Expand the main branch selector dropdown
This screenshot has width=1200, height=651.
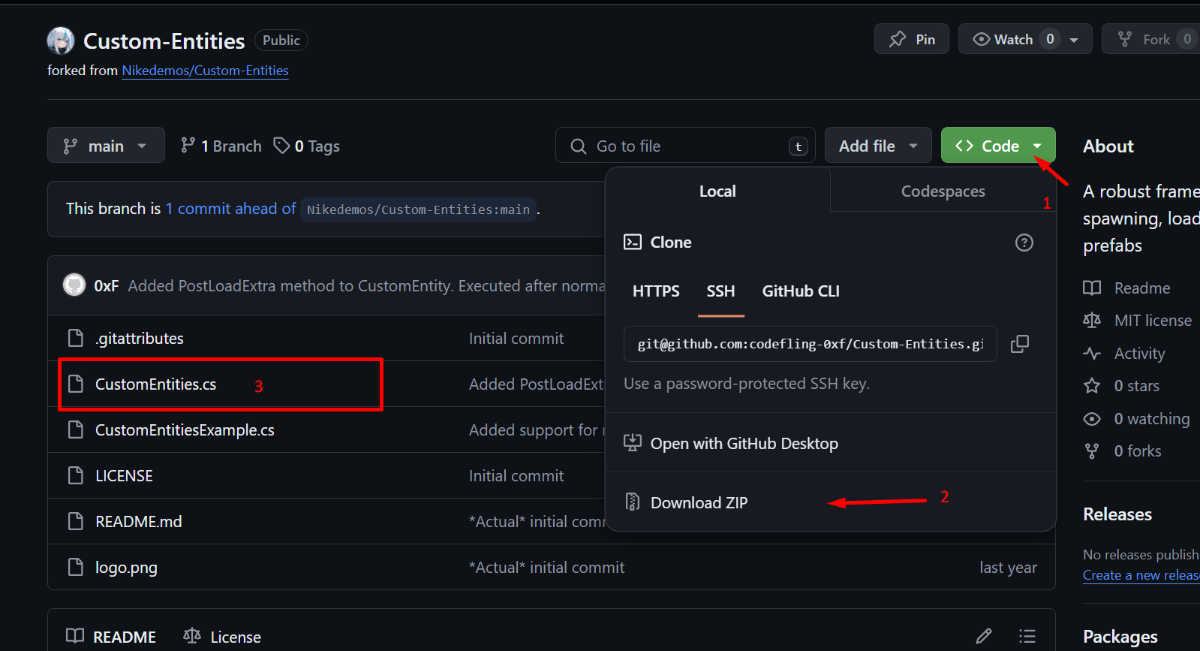point(105,146)
